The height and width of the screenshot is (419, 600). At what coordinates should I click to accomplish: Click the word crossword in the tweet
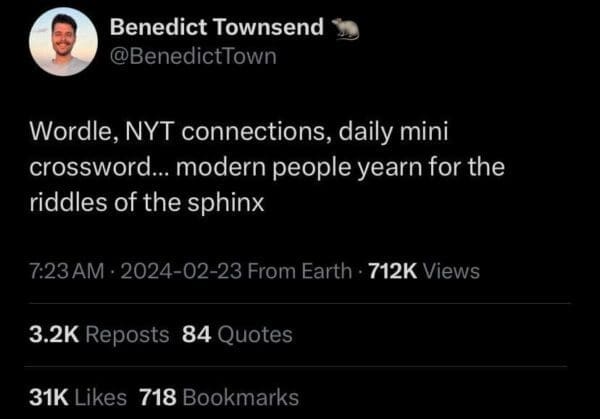point(80,166)
